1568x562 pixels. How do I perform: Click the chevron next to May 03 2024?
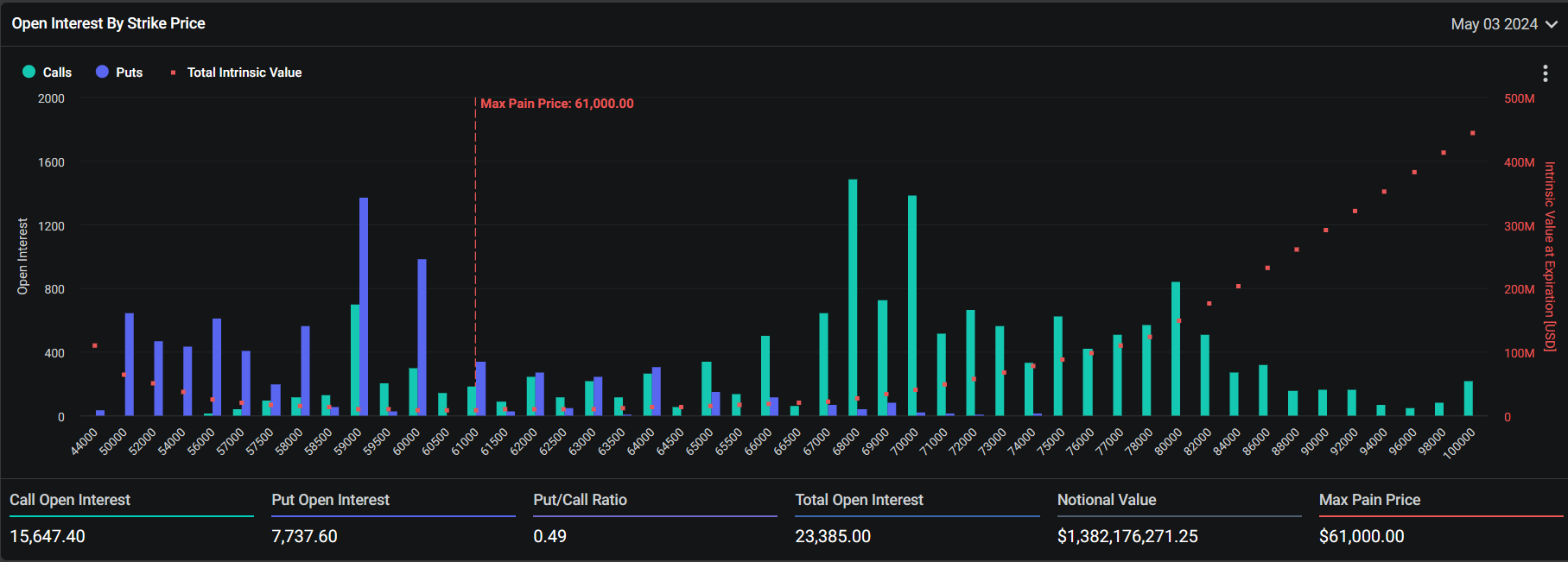pyautogui.click(x=1552, y=25)
